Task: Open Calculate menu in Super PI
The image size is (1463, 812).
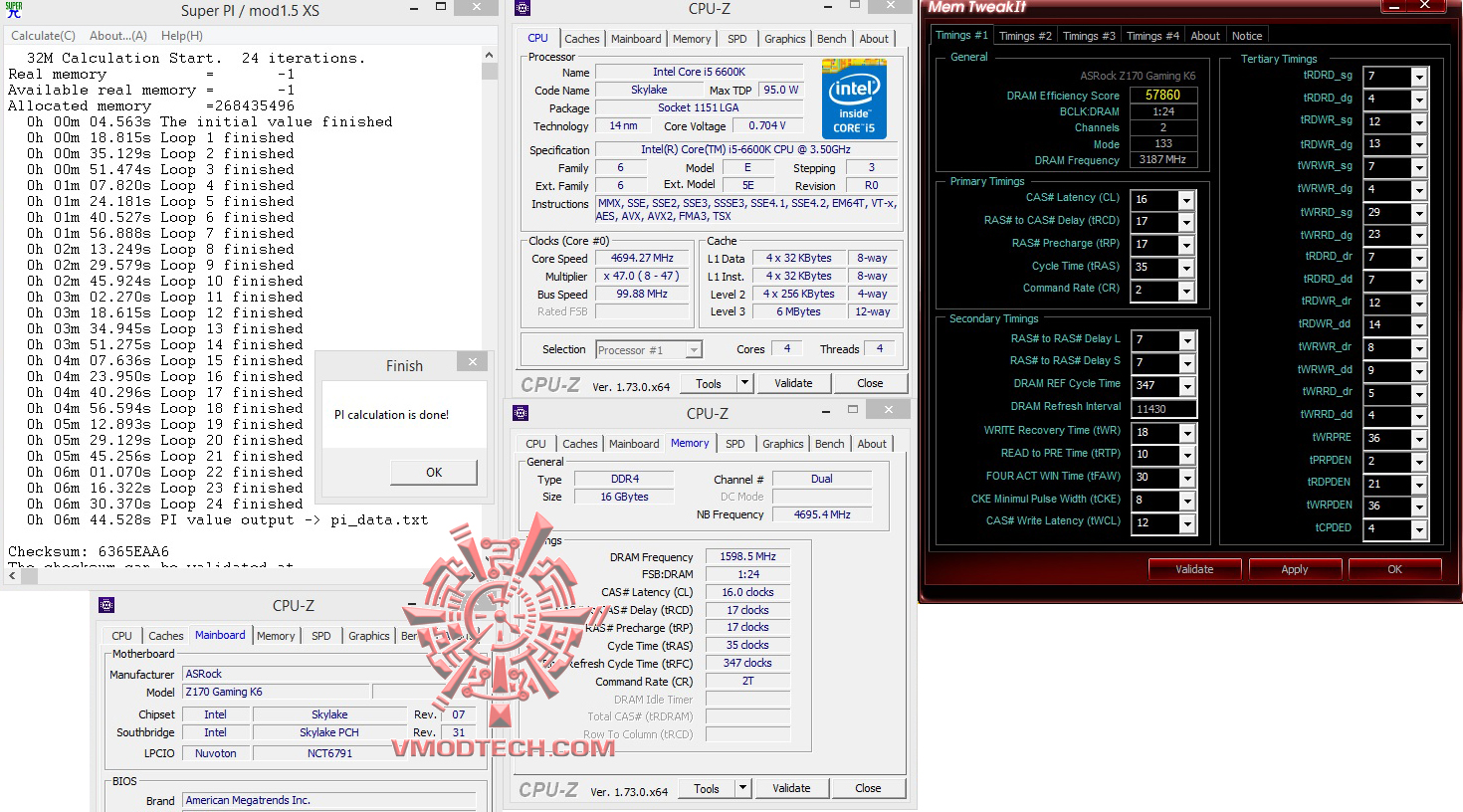Action: (x=43, y=36)
